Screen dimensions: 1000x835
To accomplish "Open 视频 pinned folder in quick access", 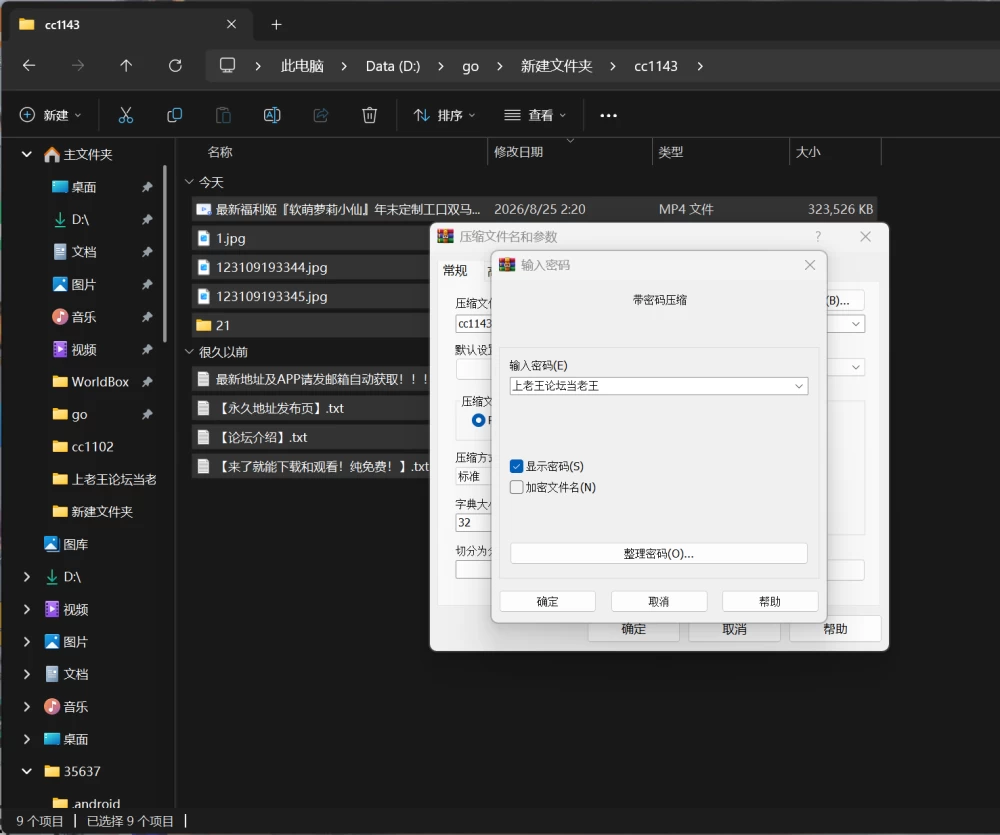I will [75, 350].
